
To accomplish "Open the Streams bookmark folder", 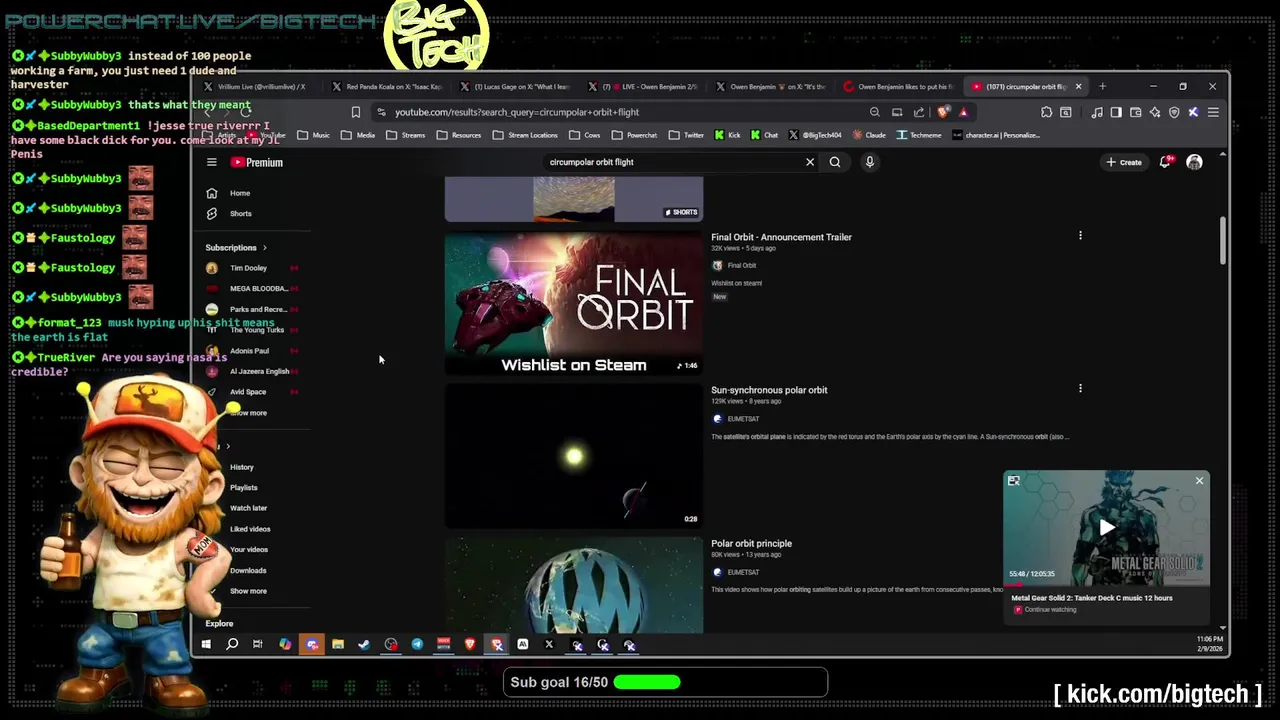I will pyautogui.click(x=407, y=135).
